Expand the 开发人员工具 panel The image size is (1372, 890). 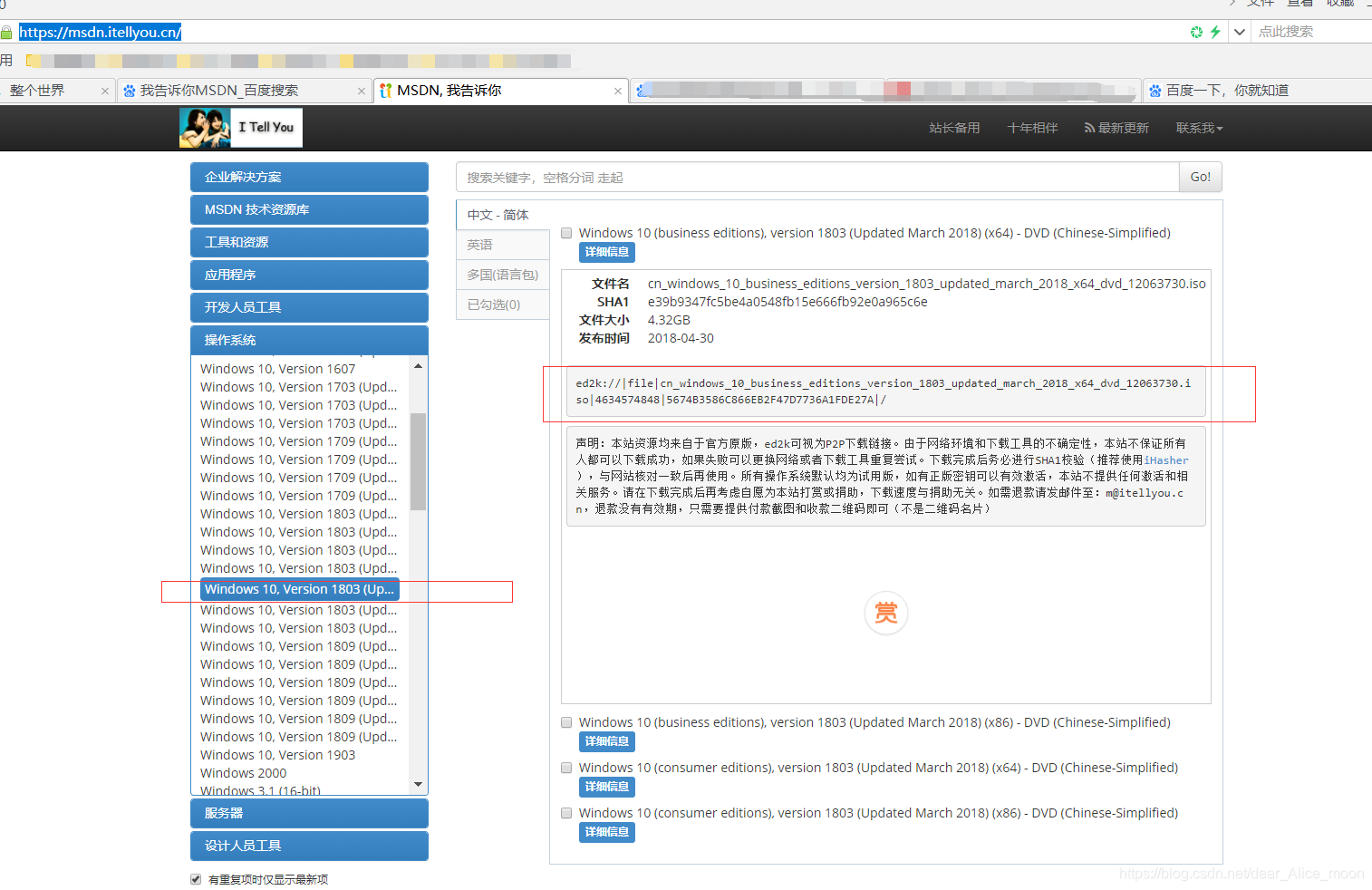tap(309, 308)
